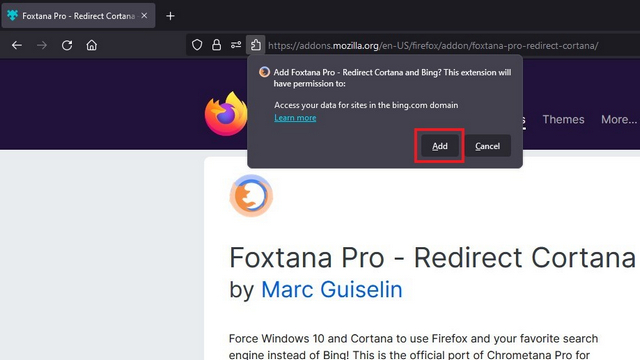Viewport: 640px width, 360px height.
Task: Click the Add button in the permission dialog
Action: pyautogui.click(x=440, y=146)
